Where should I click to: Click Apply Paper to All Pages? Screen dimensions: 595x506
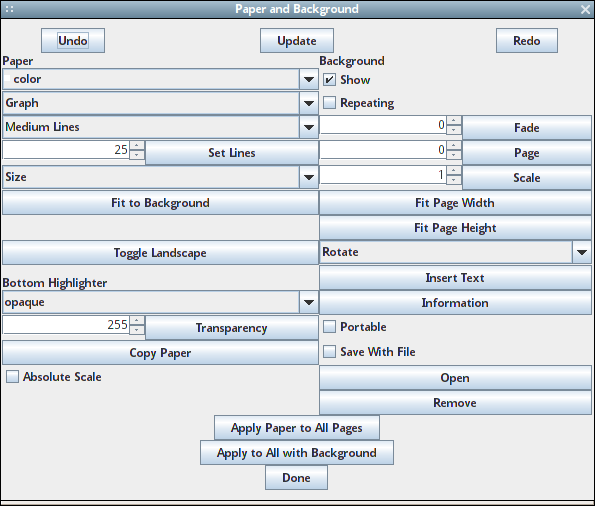(x=297, y=428)
